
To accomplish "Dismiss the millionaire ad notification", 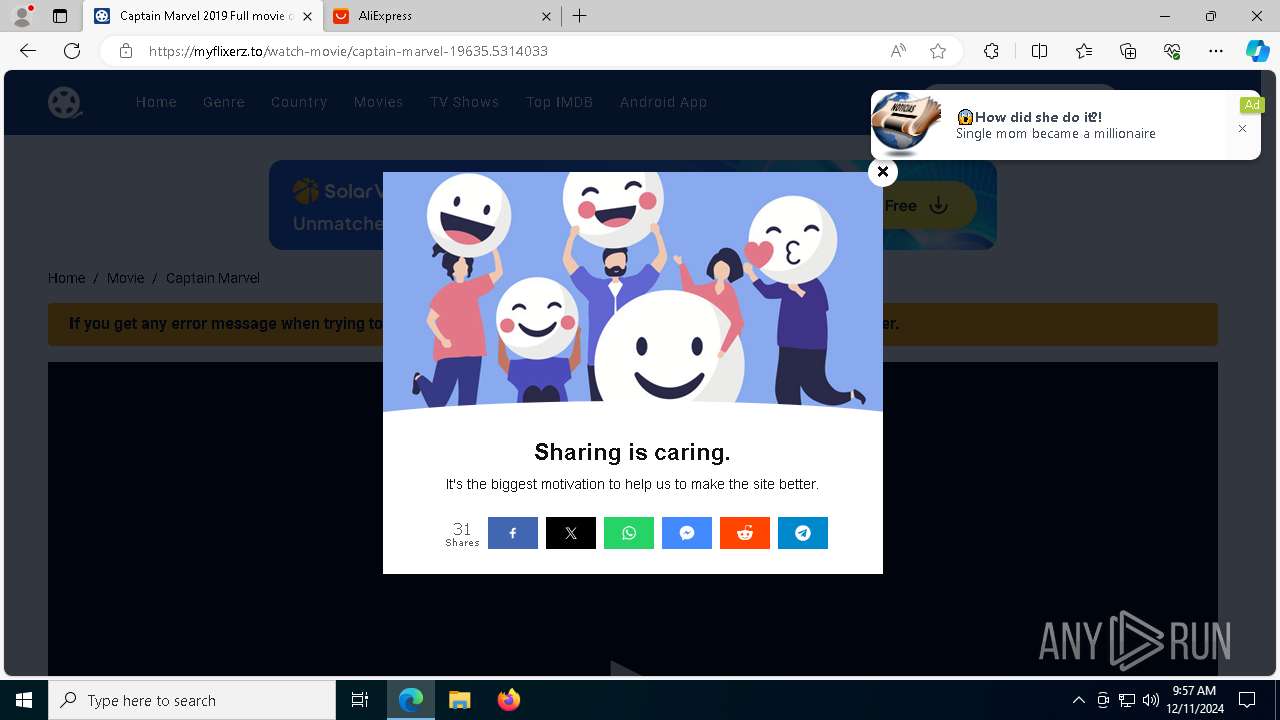I will tap(1242, 129).
